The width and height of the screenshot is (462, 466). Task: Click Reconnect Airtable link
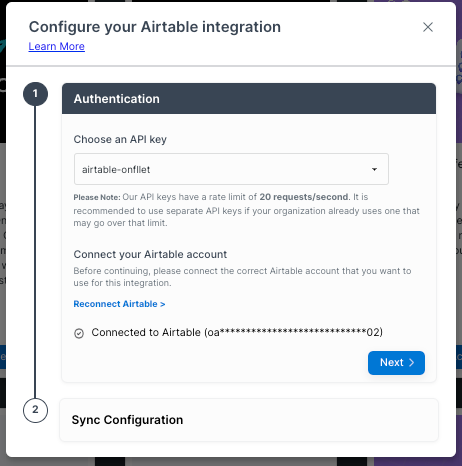(119, 304)
